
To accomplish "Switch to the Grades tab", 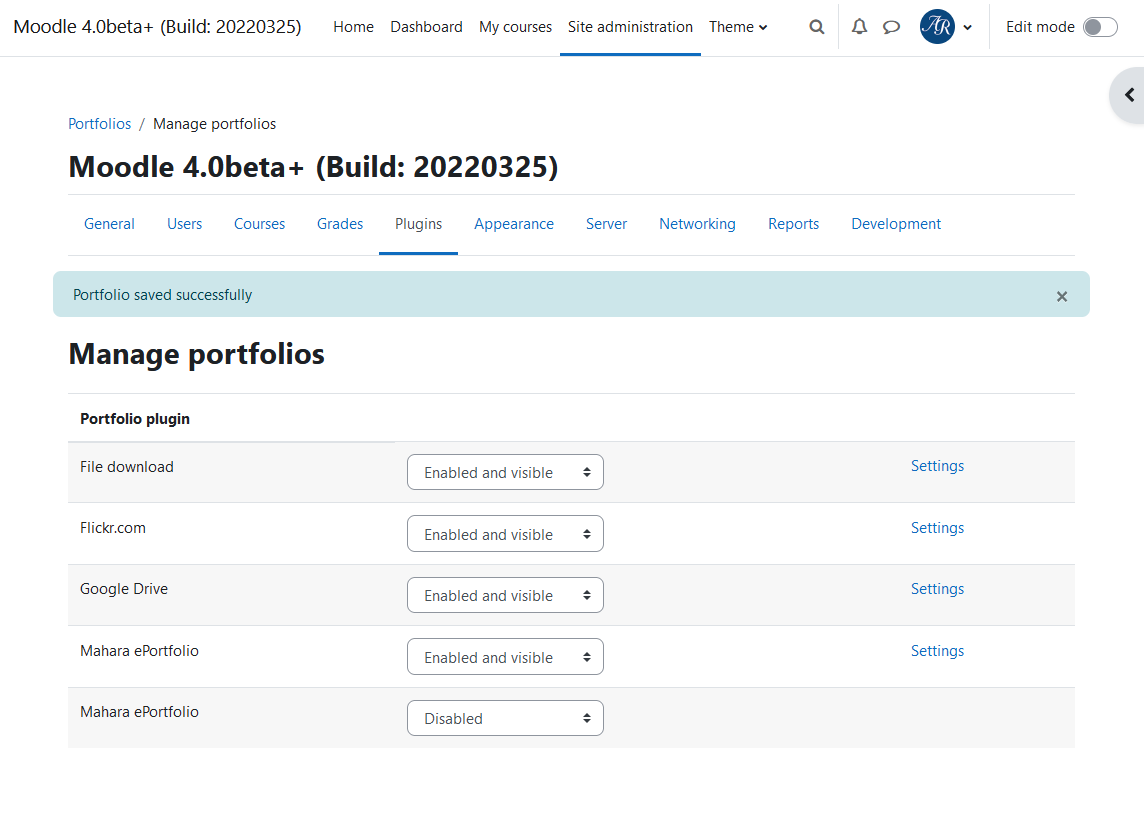I will click(x=340, y=224).
